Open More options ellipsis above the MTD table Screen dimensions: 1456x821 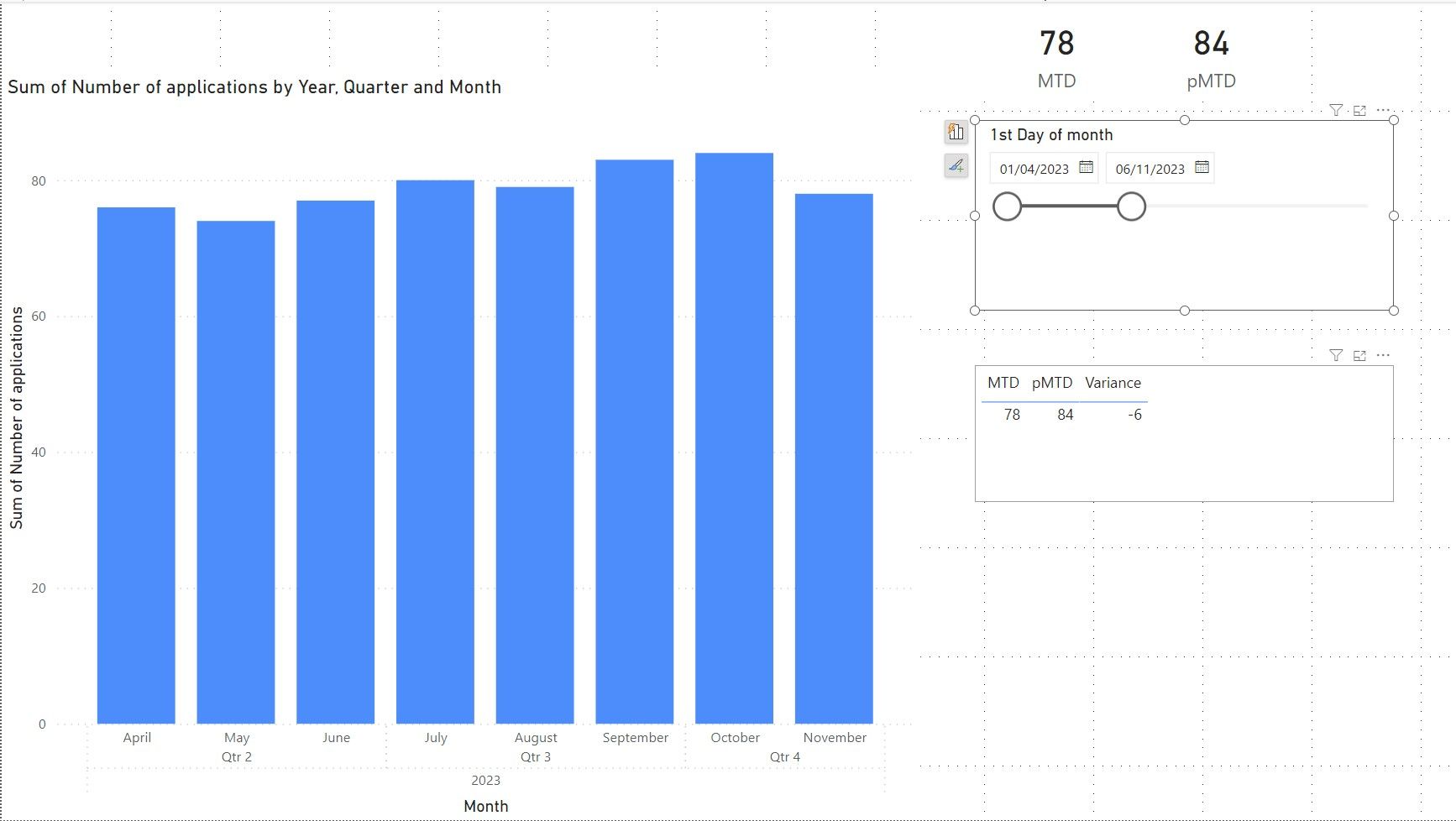point(1383,355)
